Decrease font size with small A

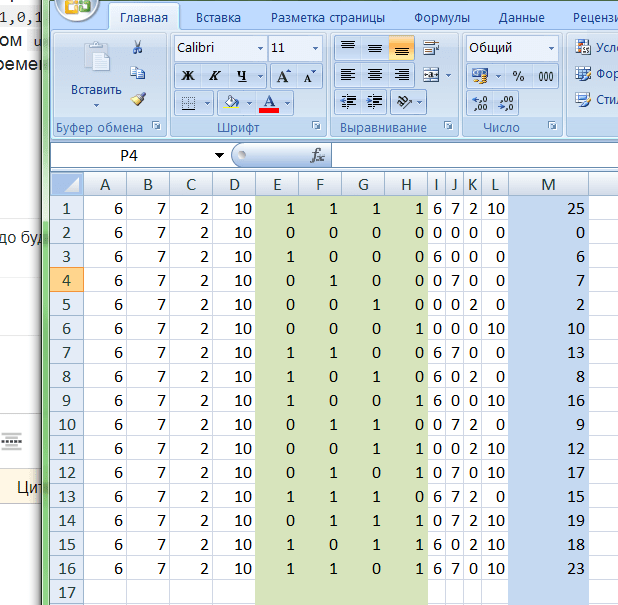pos(309,76)
